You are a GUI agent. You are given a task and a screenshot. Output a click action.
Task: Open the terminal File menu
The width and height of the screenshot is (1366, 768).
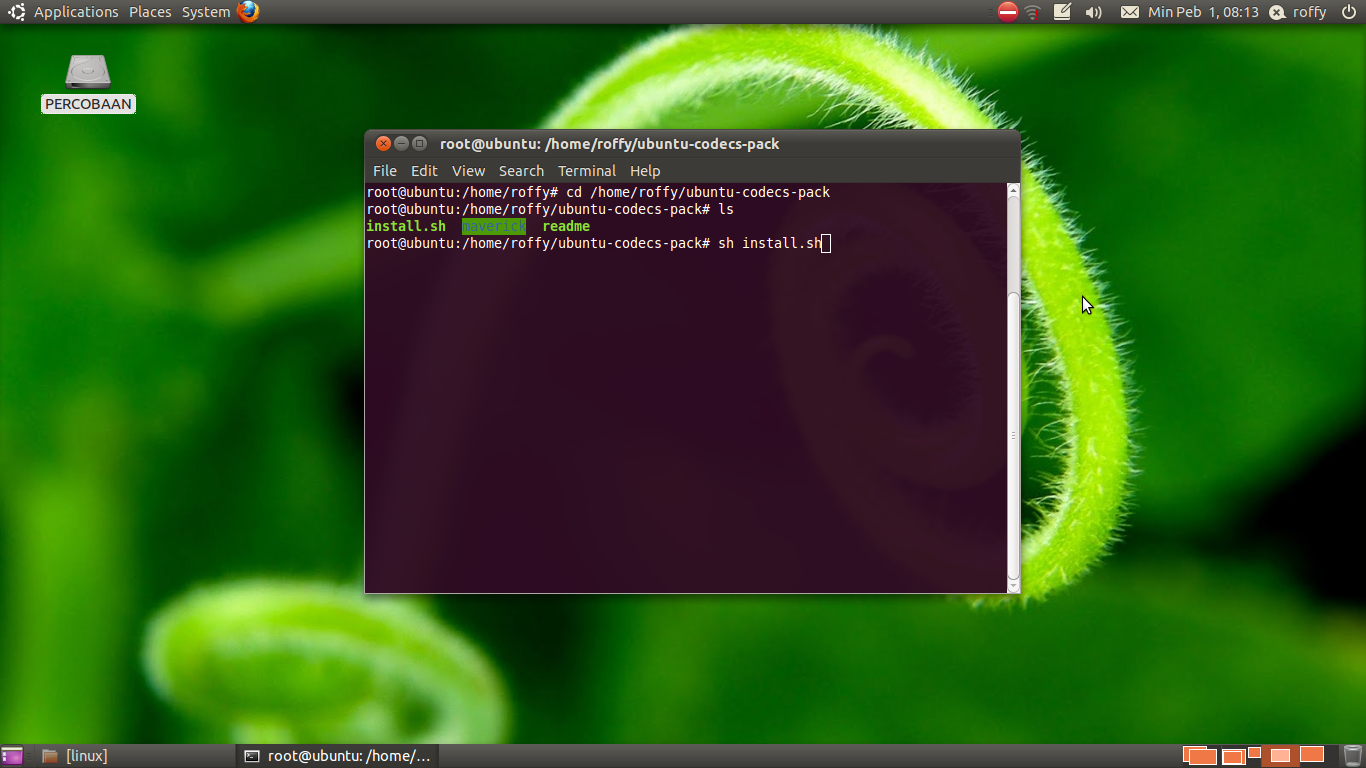(x=385, y=171)
